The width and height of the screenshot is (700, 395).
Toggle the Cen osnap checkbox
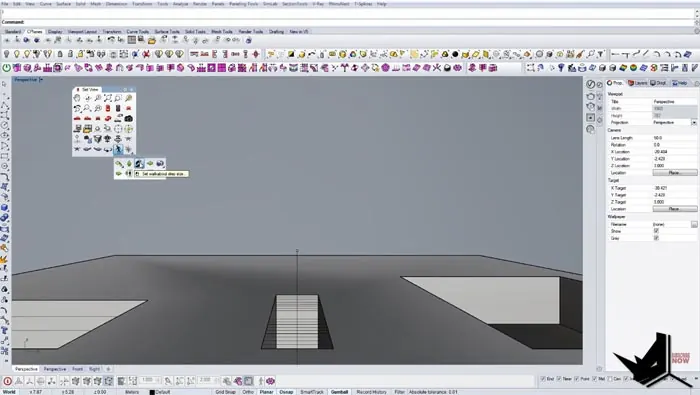(610, 378)
